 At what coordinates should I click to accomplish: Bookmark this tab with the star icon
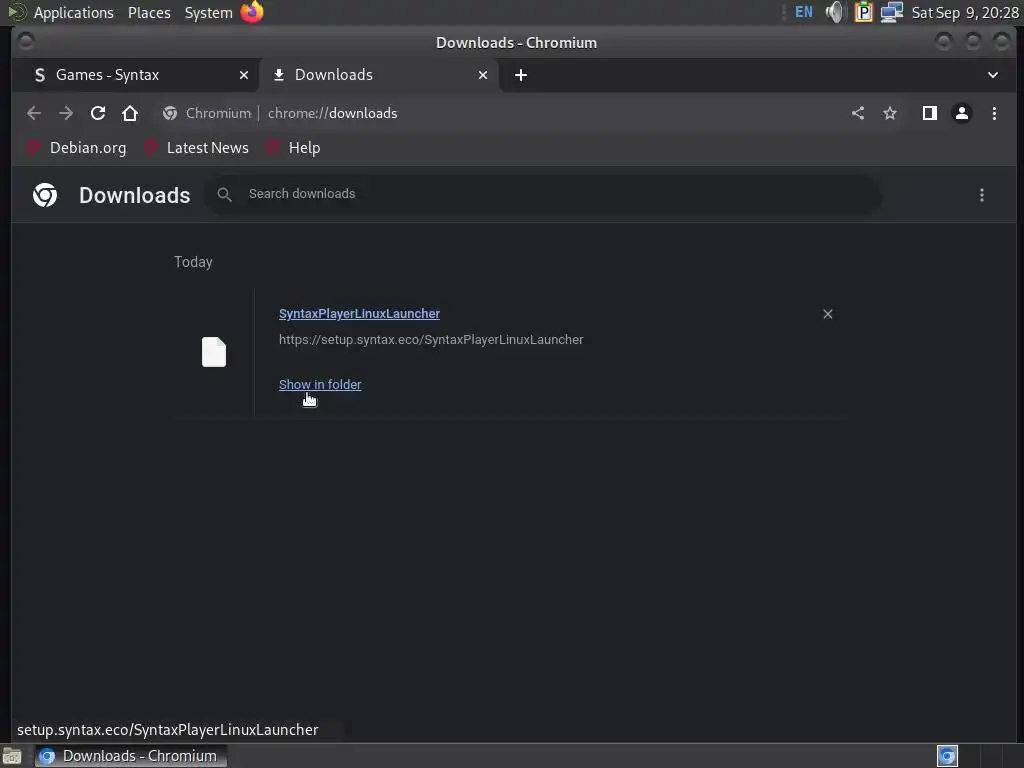pyautogui.click(x=889, y=113)
